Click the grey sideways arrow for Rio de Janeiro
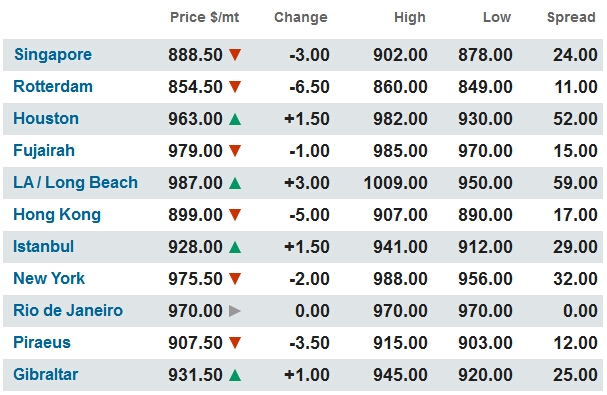607x395 pixels. (235, 311)
